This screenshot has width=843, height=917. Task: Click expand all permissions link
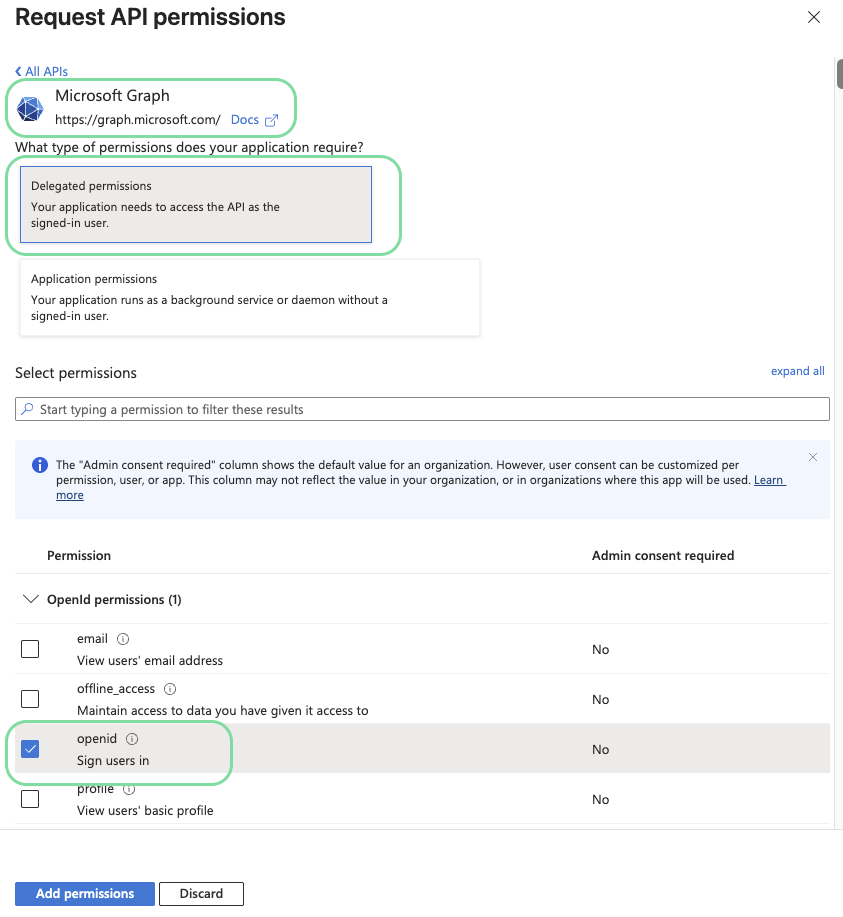797,371
